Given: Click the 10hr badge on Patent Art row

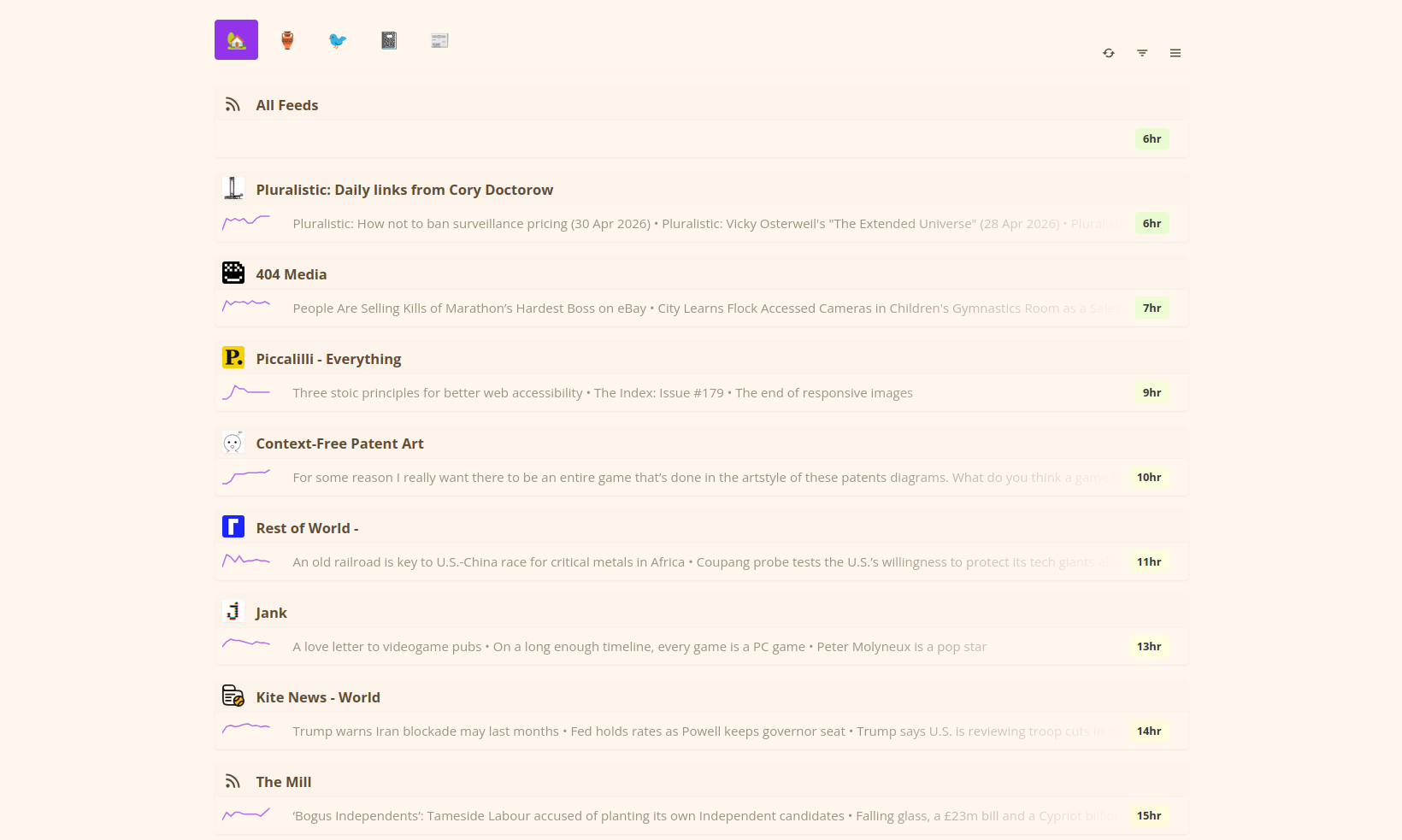Looking at the screenshot, I should pyautogui.click(x=1149, y=477).
